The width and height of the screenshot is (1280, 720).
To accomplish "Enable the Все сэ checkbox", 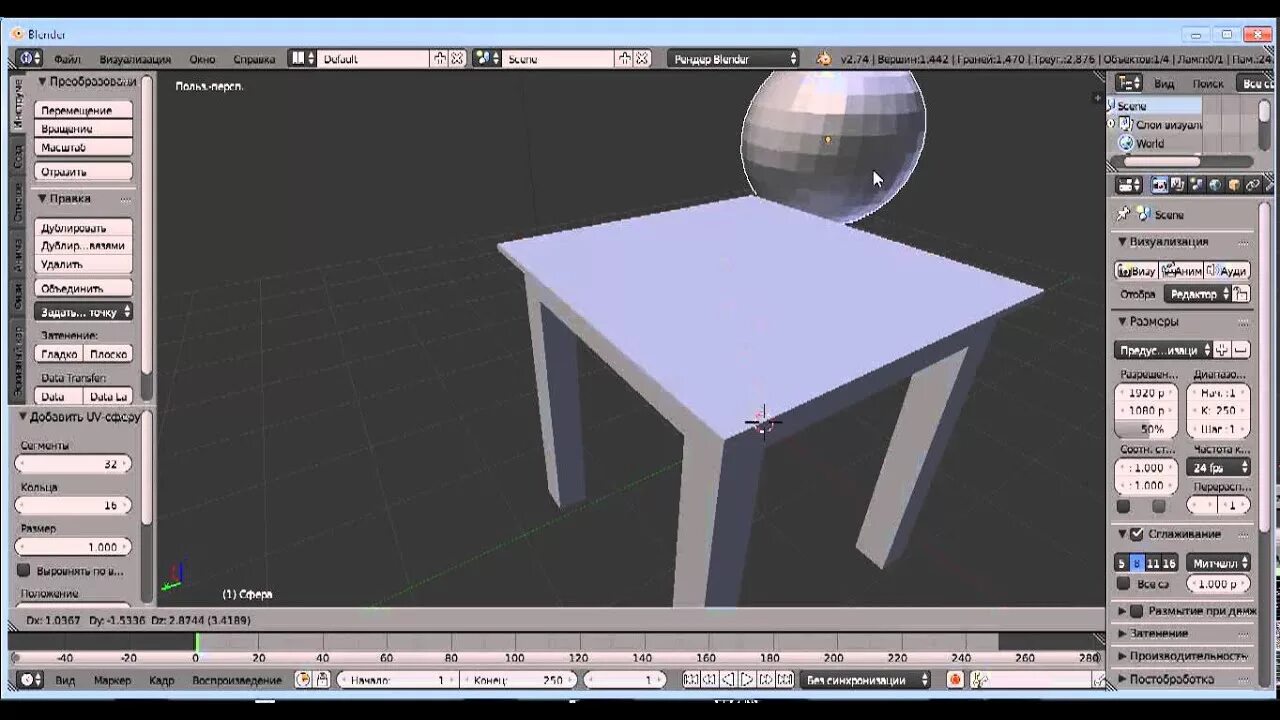I will 1123,583.
